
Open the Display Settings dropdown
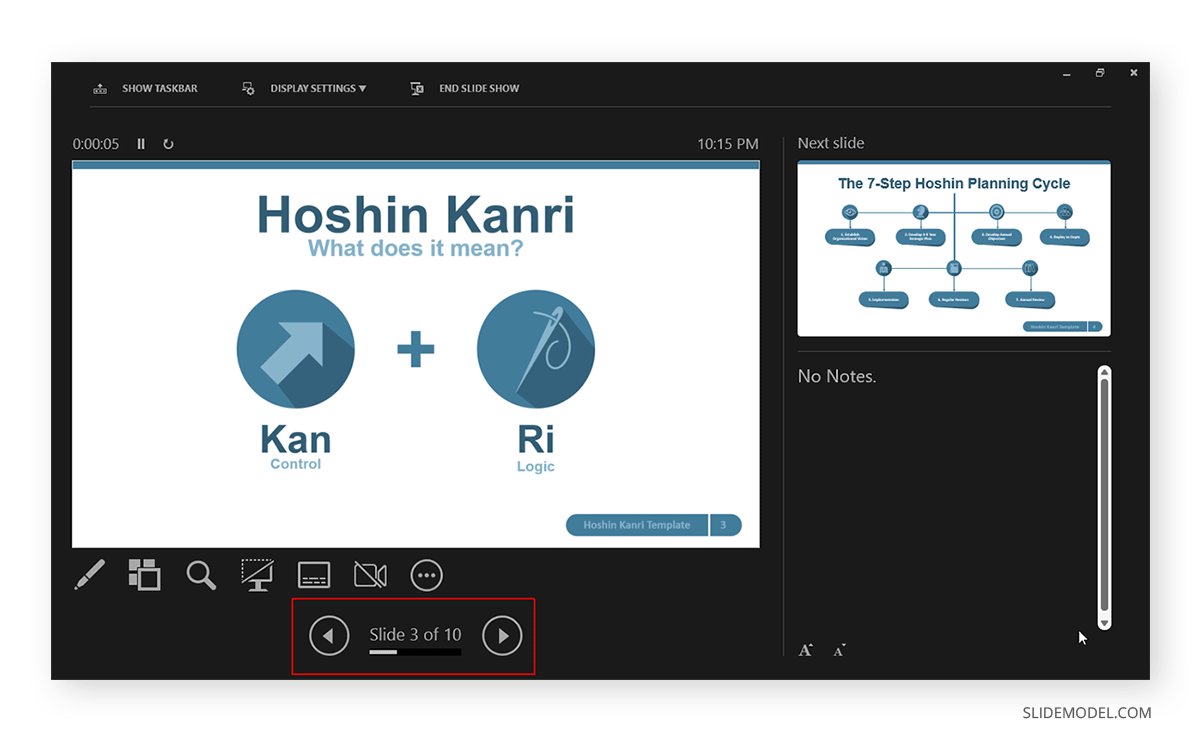click(x=318, y=88)
